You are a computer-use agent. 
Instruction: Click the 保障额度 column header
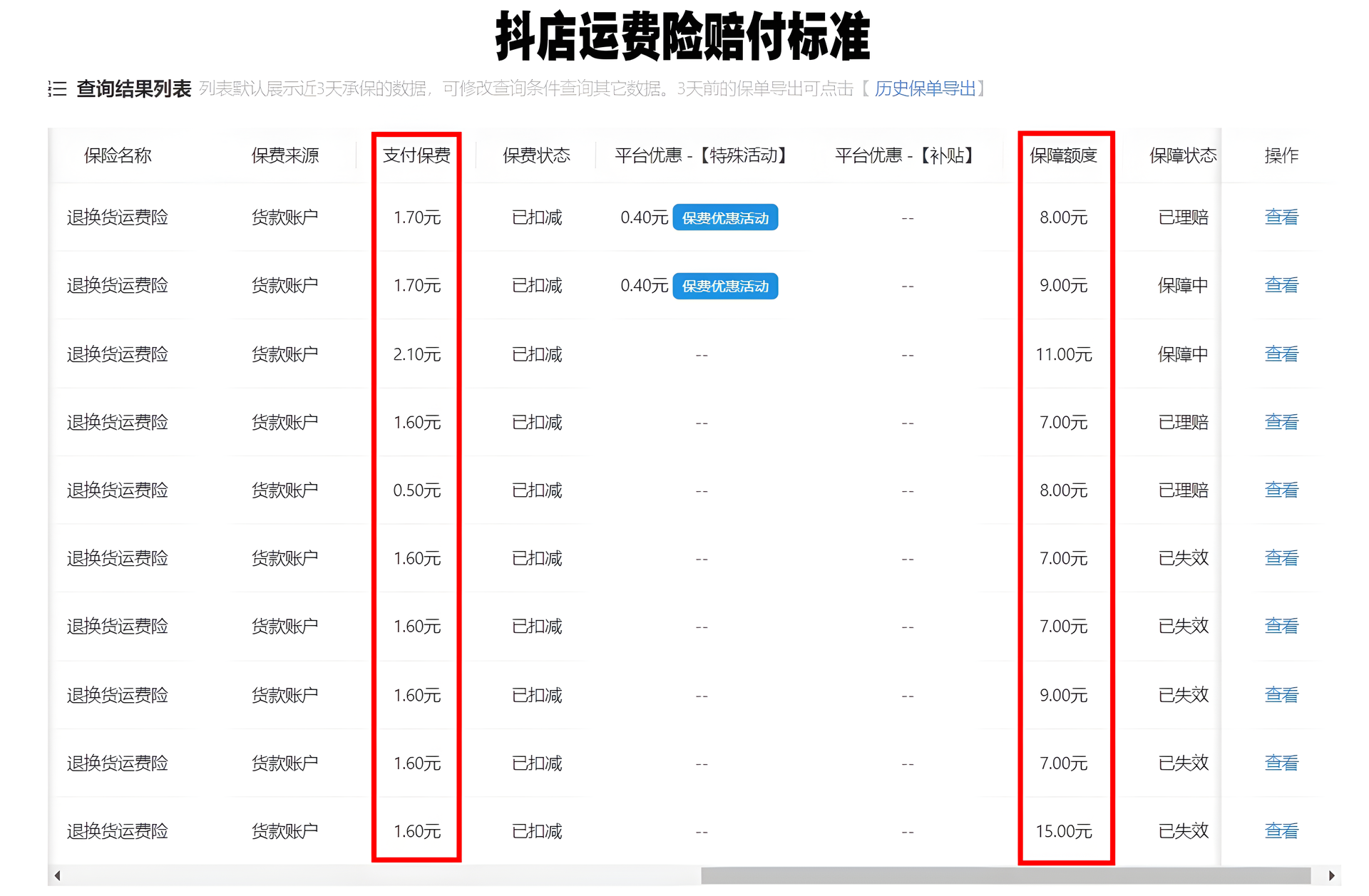(x=1063, y=155)
